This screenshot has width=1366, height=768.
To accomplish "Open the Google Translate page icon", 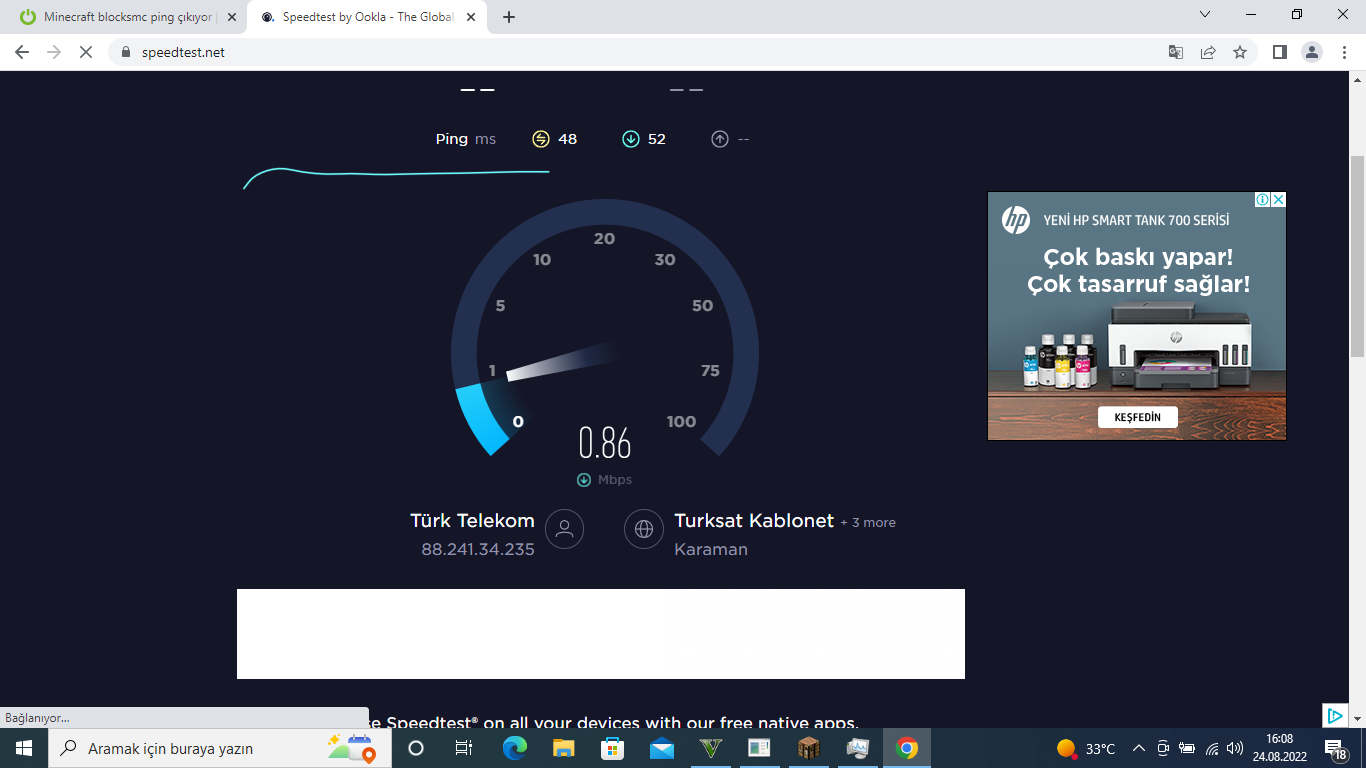I will (1176, 52).
